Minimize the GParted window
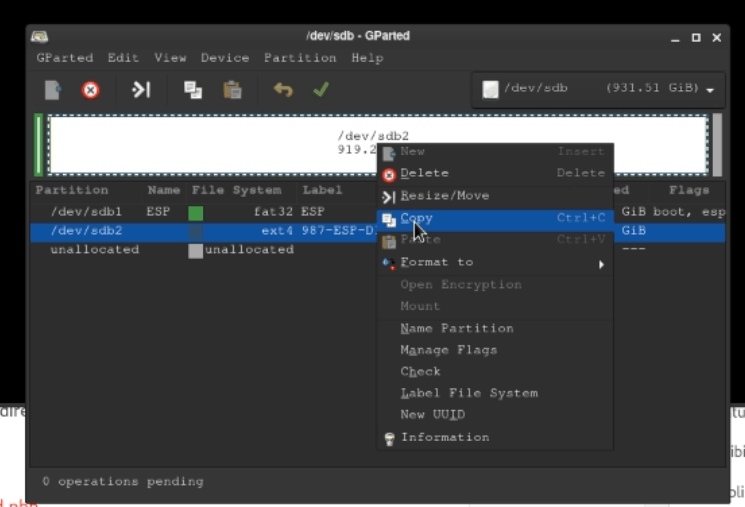The height and width of the screenshot is (507, 745). coord(675,38)
